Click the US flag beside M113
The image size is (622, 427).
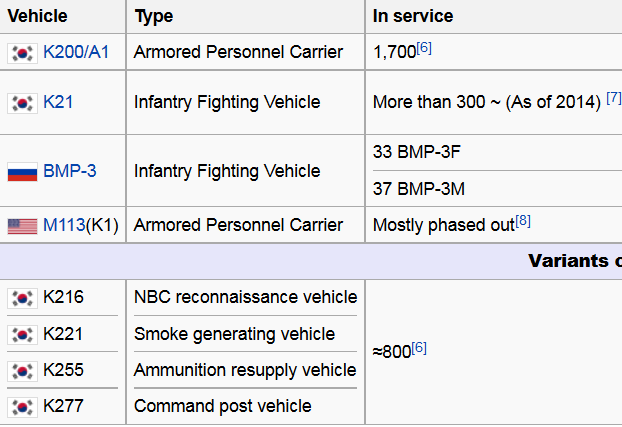click(x=22, y=226)
